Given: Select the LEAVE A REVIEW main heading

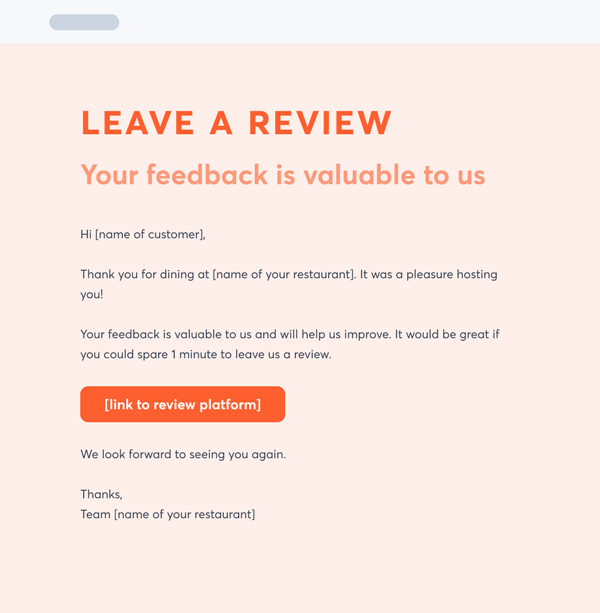Looking at the screenshot, I should tap(236, 123).
